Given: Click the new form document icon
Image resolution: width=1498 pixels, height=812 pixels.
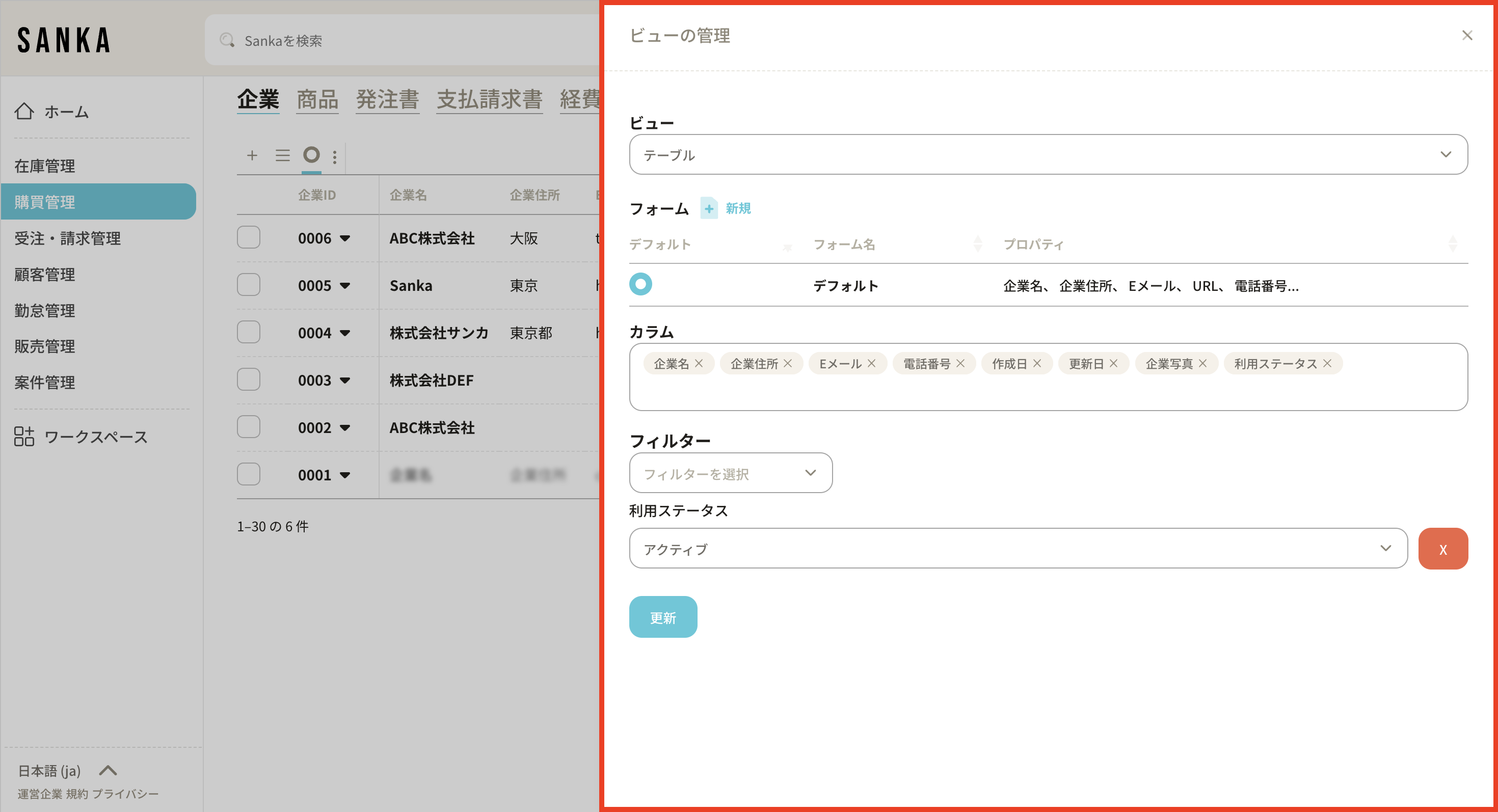Looking at the screenshot, I should coord(708,208).
